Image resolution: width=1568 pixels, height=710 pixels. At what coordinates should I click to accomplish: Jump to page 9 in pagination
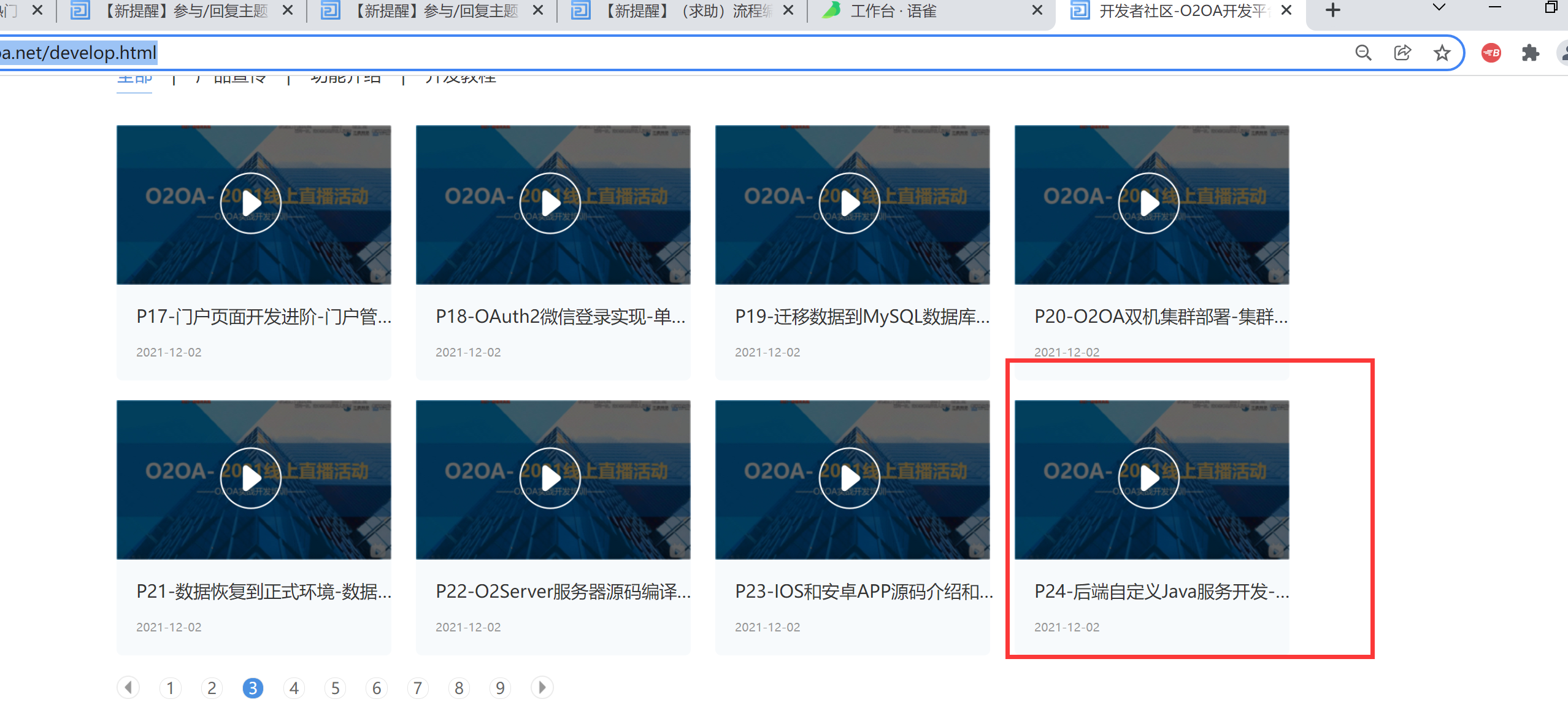500,688
